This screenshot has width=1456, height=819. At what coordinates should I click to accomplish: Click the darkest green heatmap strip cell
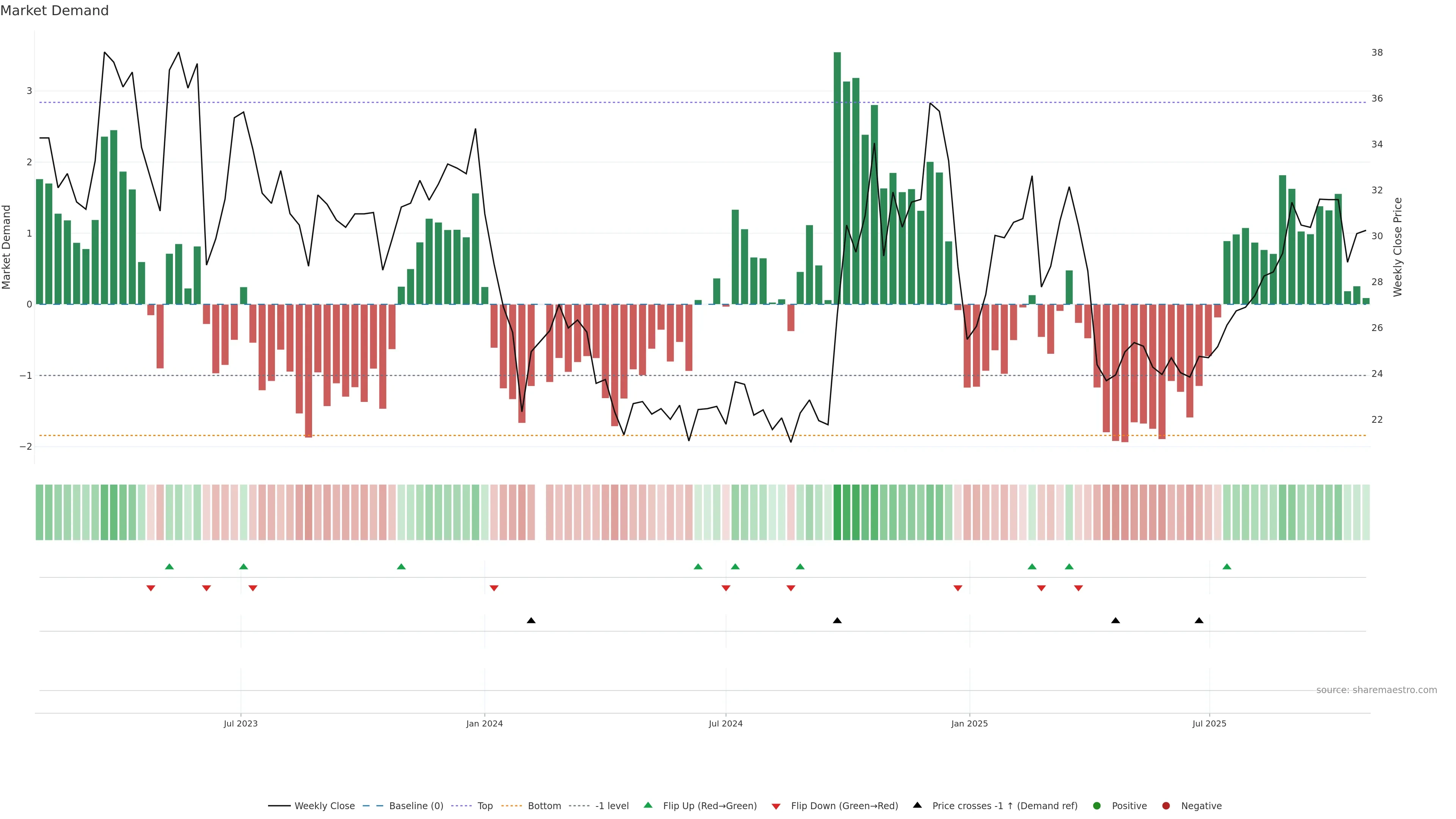coord(837,512)
